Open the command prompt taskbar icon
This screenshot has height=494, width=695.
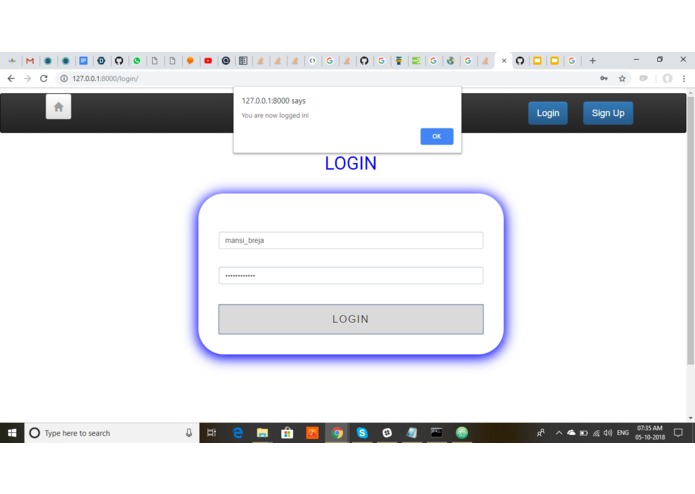coord(437,433)
